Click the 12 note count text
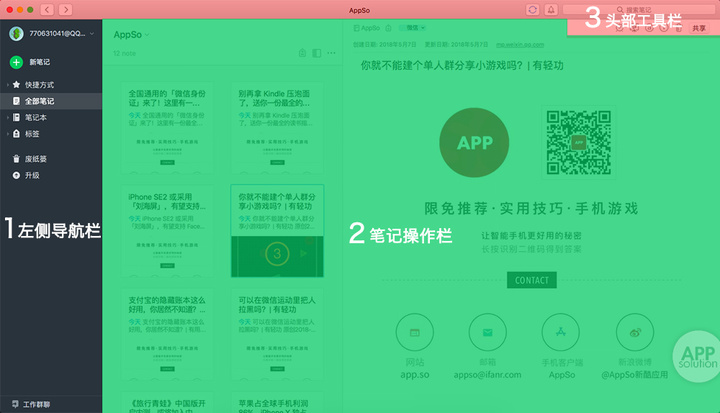720x413 pixels. pyautogui.click(x=124, y=53)
